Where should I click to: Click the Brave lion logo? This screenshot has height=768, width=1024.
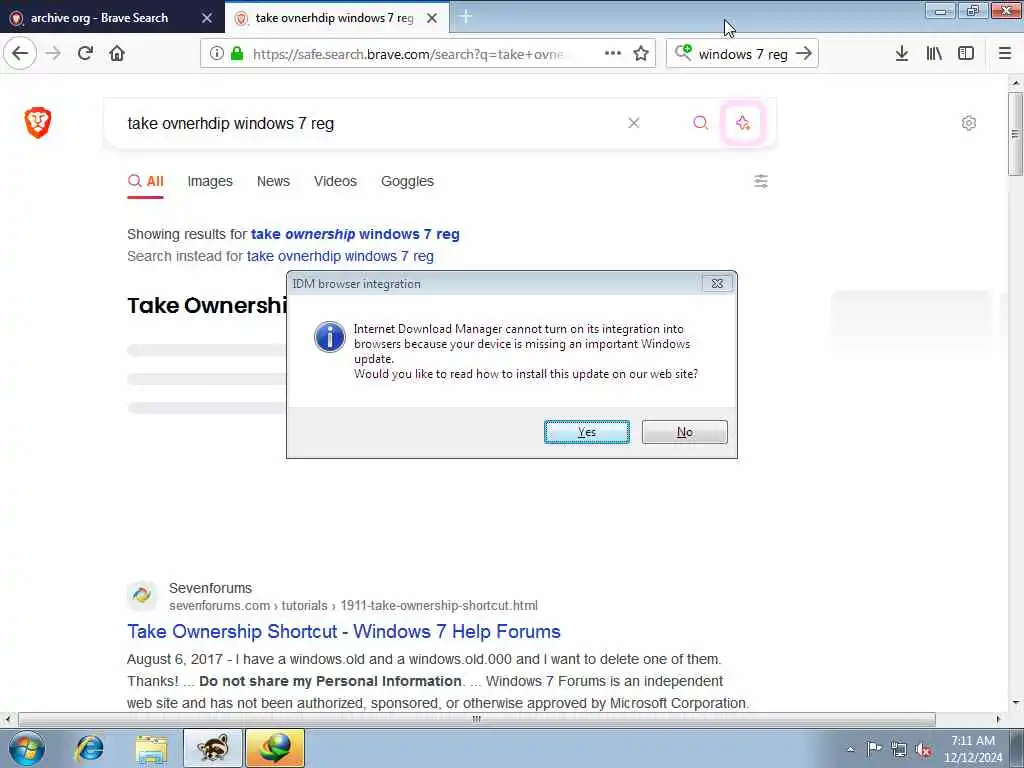coord(38,122)
